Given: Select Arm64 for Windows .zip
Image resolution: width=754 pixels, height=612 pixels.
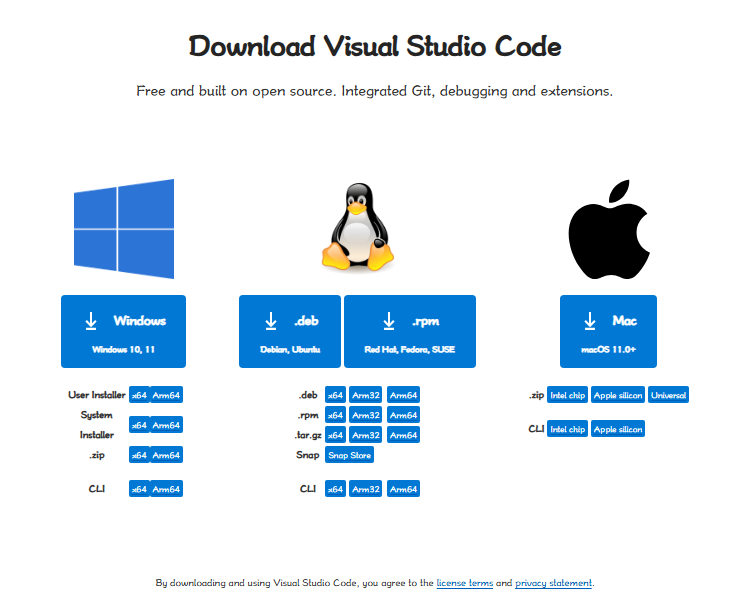Looking at the screenshot, I should [166, 455].
